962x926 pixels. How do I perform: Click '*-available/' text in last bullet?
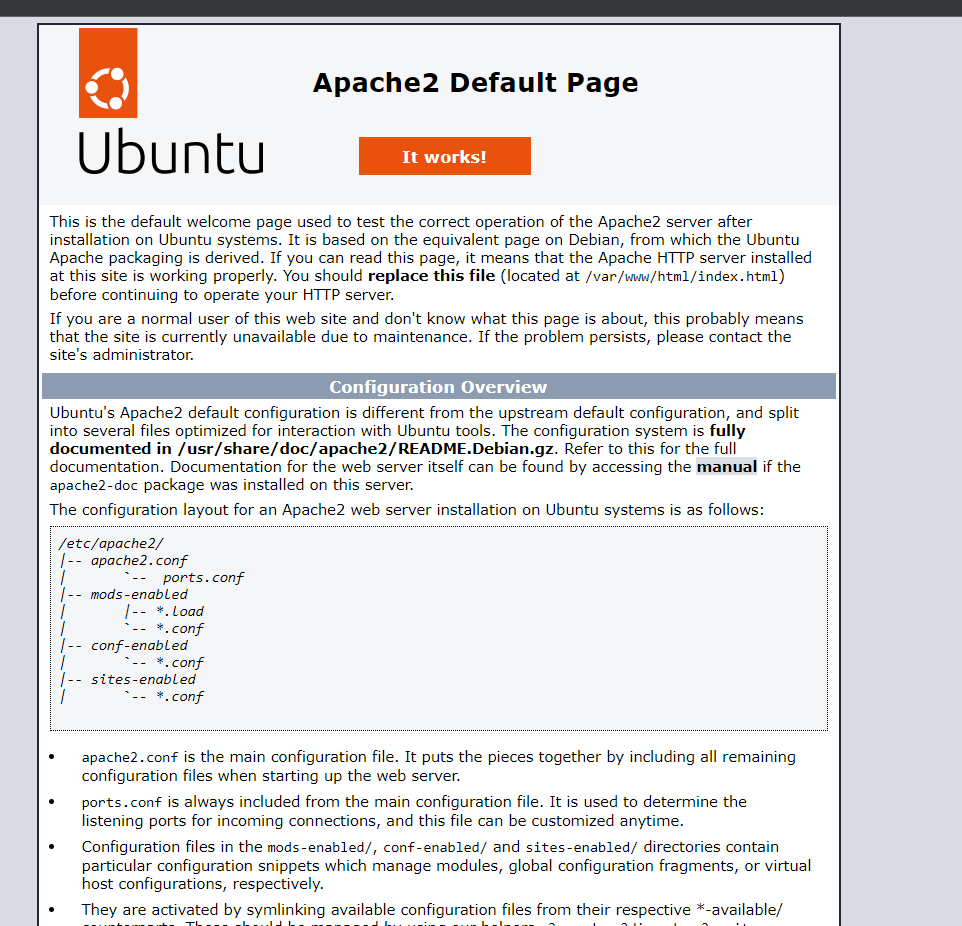point(739,909)
